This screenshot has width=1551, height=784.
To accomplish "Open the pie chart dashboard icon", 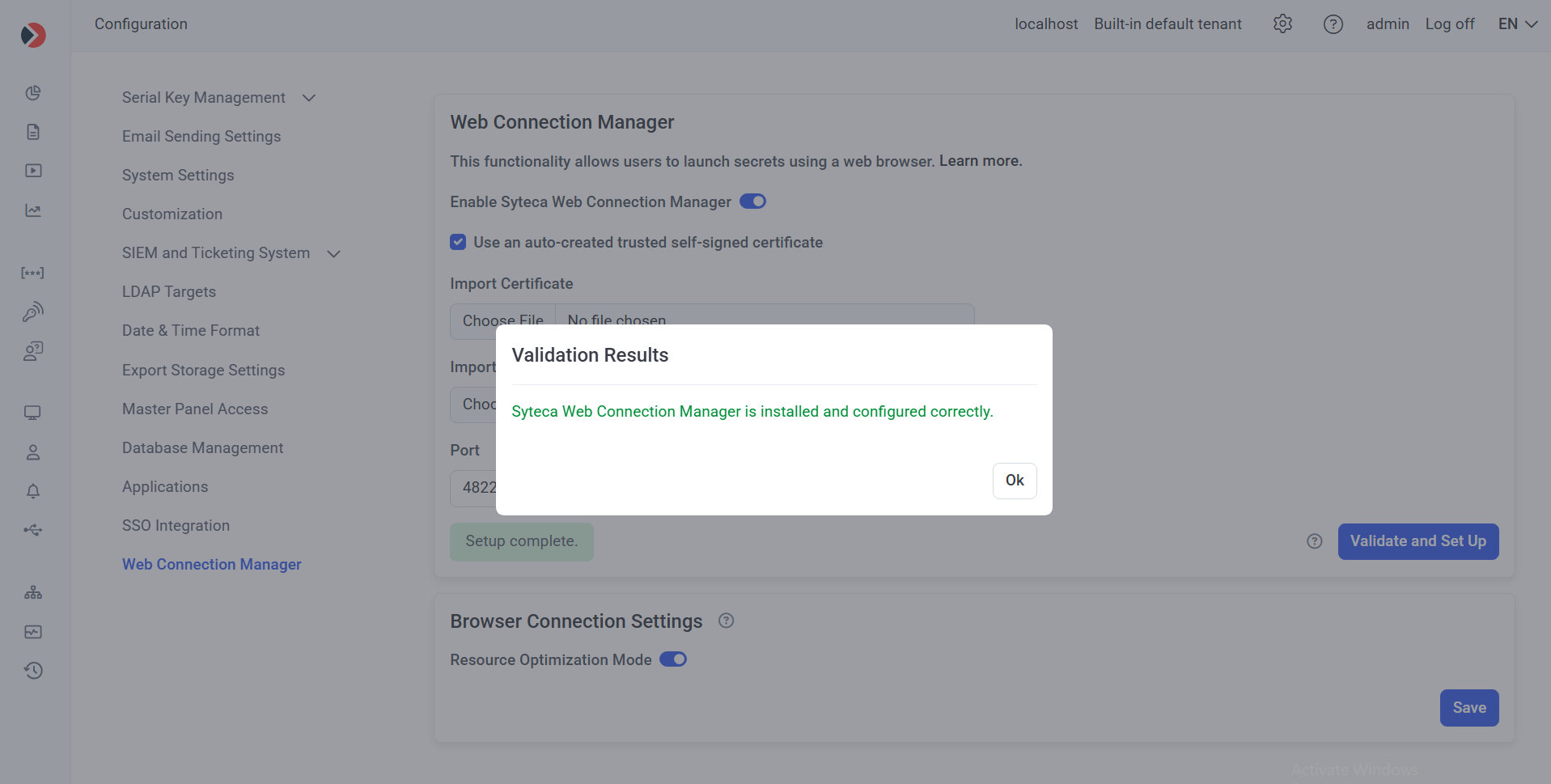I will pos(32,93).
